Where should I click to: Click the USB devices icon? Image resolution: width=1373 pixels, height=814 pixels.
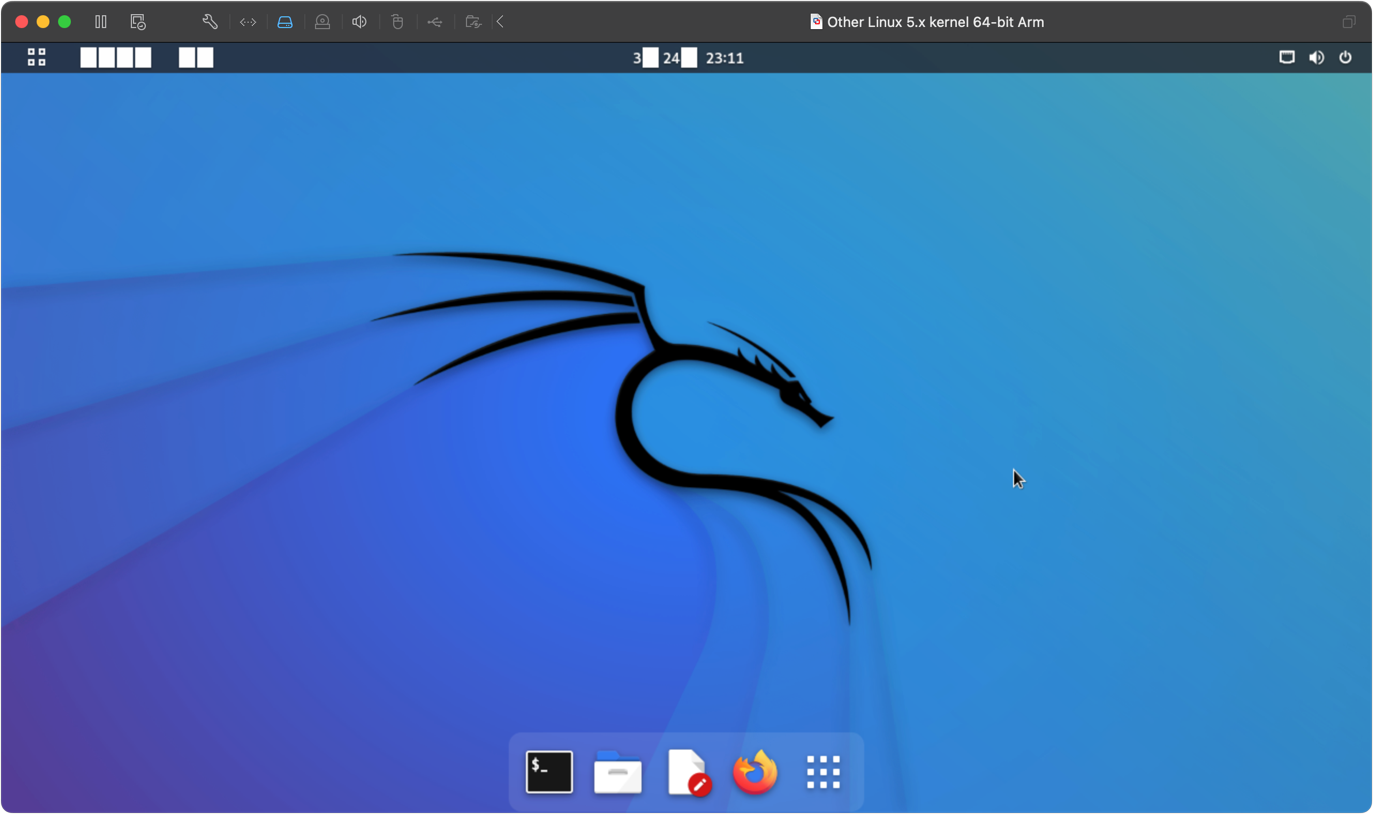(435, 22)
